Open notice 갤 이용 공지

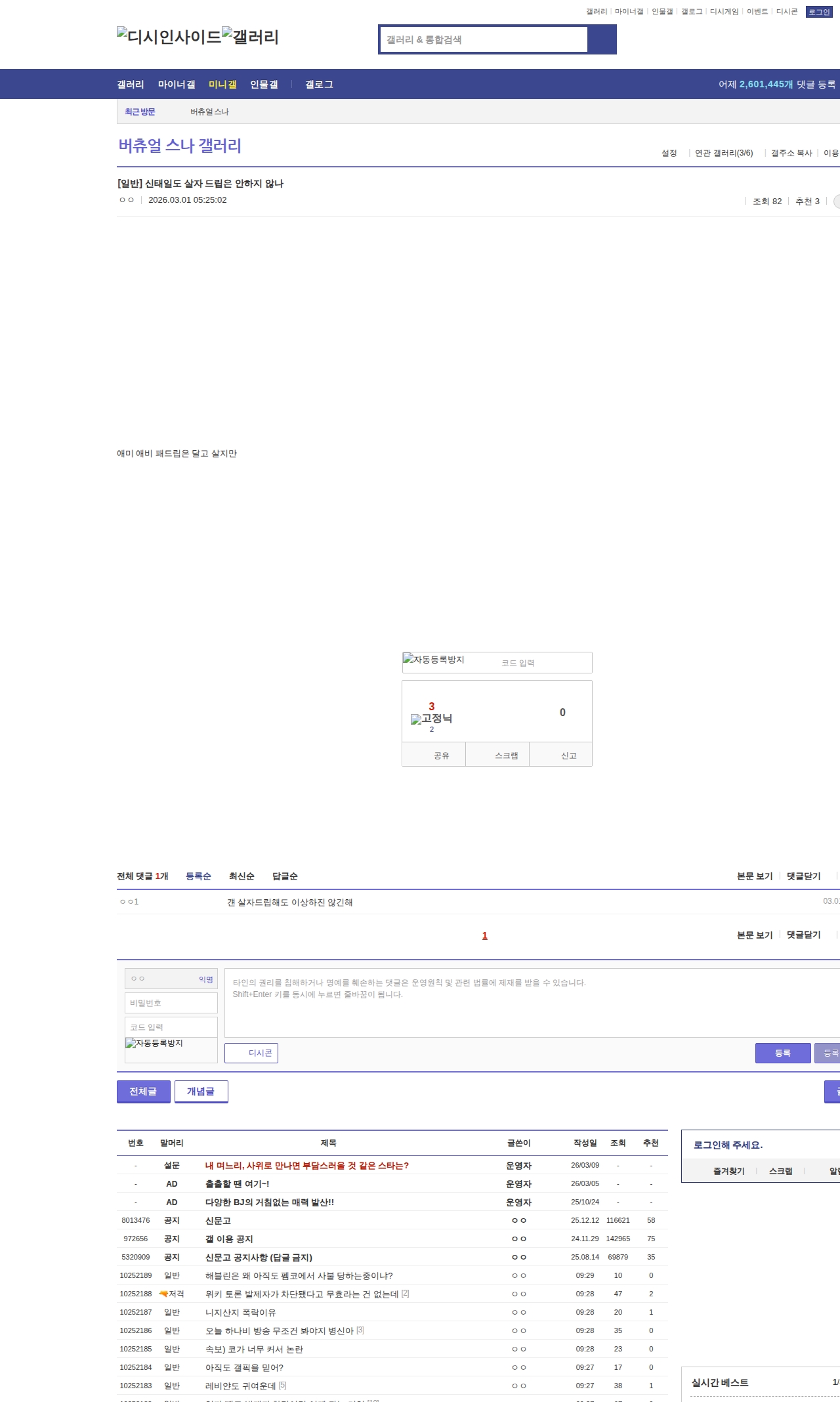click(229, 1239)
